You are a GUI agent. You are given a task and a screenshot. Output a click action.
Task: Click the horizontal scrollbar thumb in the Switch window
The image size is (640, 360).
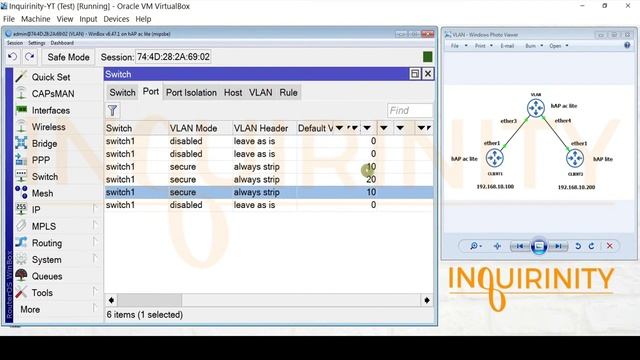149,300
